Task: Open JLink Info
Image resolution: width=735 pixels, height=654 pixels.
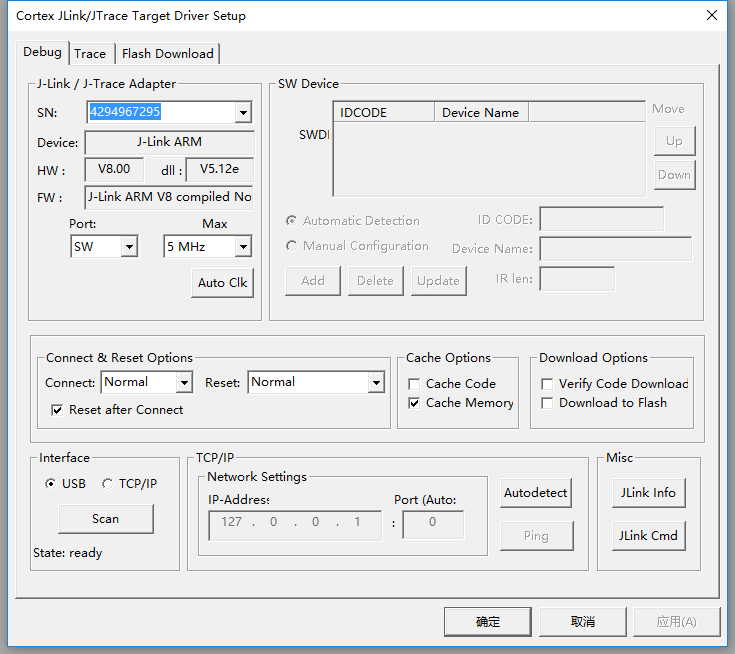Action: [648, 493]
